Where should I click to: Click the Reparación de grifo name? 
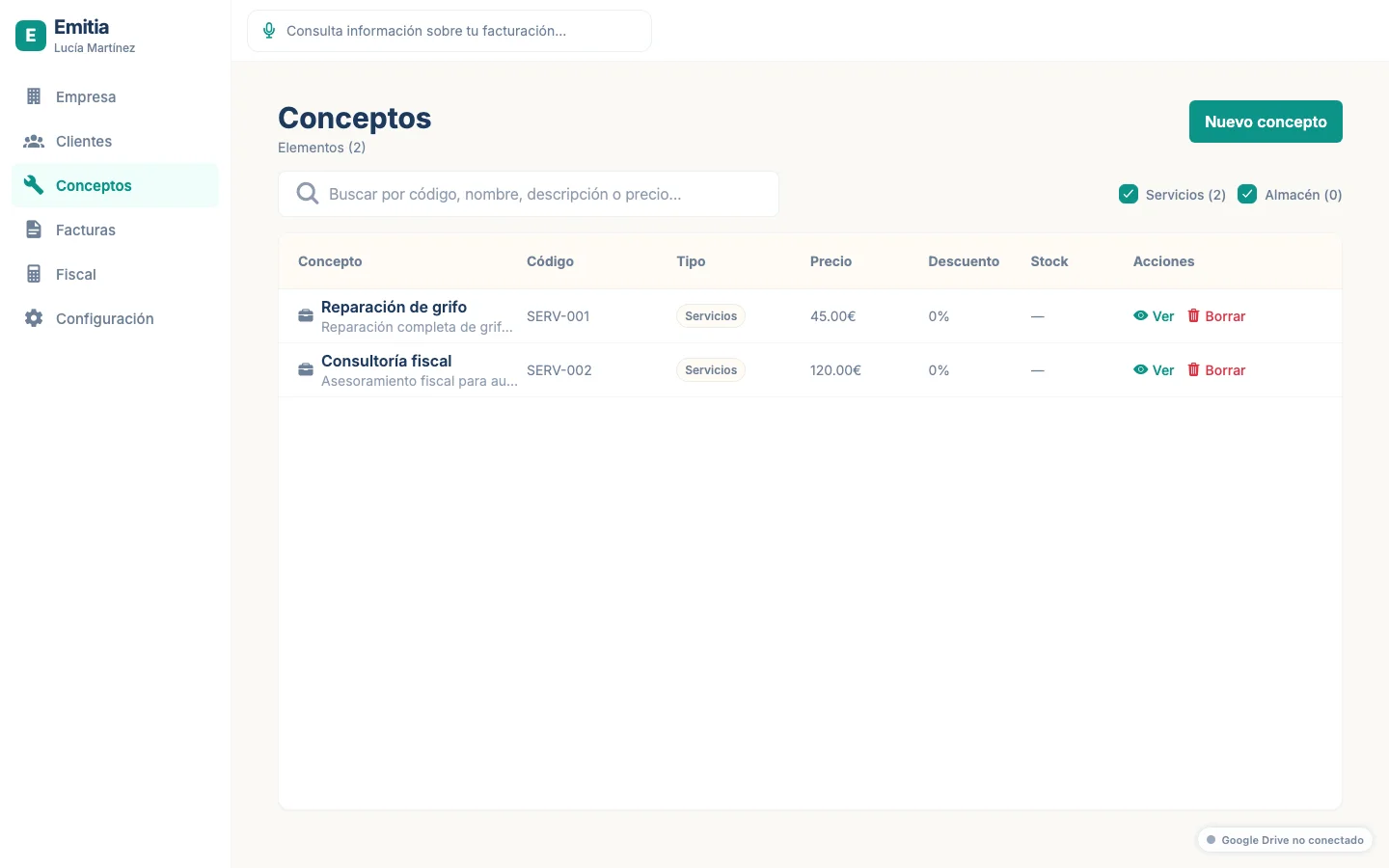coord(394,307)
